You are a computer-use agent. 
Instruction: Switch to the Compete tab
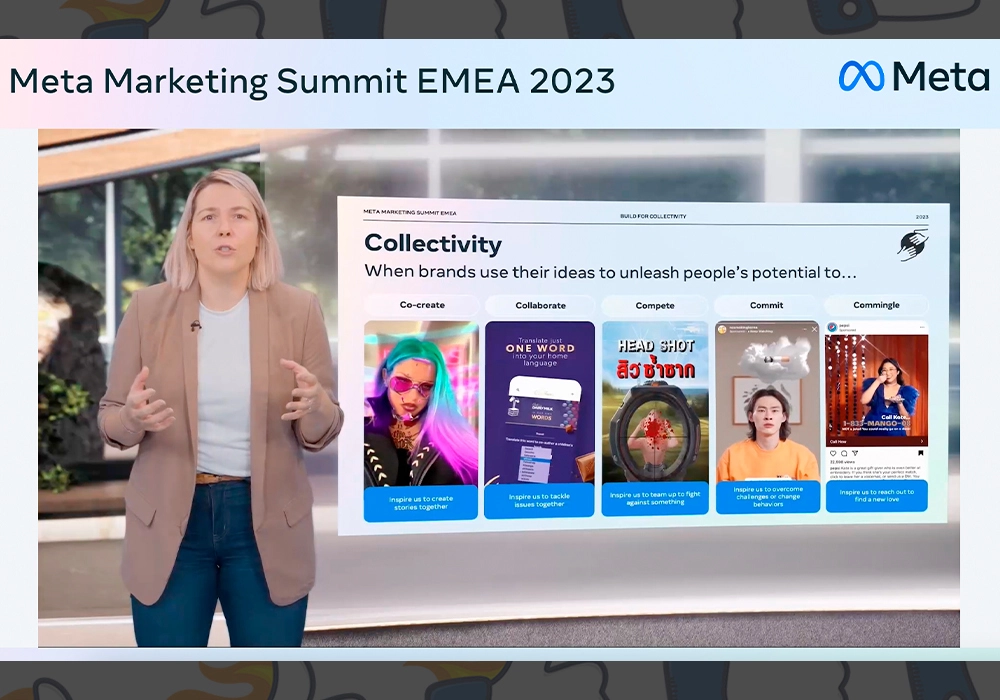tap(655, 305)
